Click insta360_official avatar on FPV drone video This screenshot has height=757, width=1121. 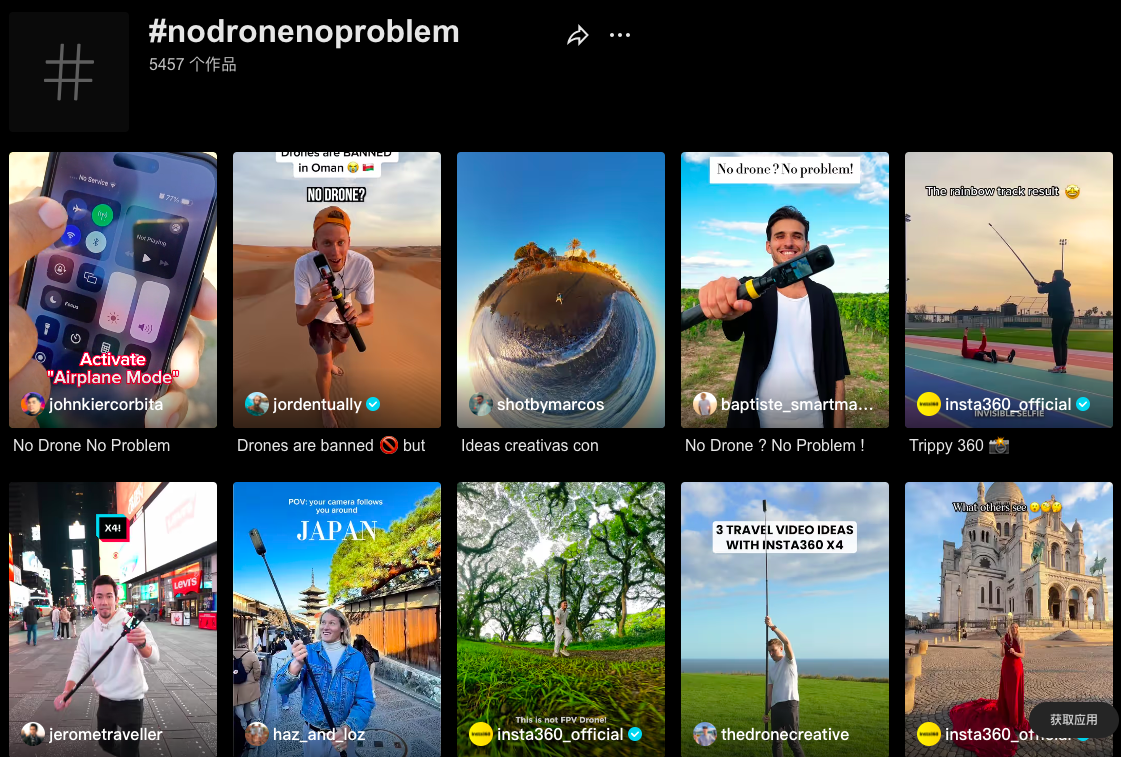(480, 733)
